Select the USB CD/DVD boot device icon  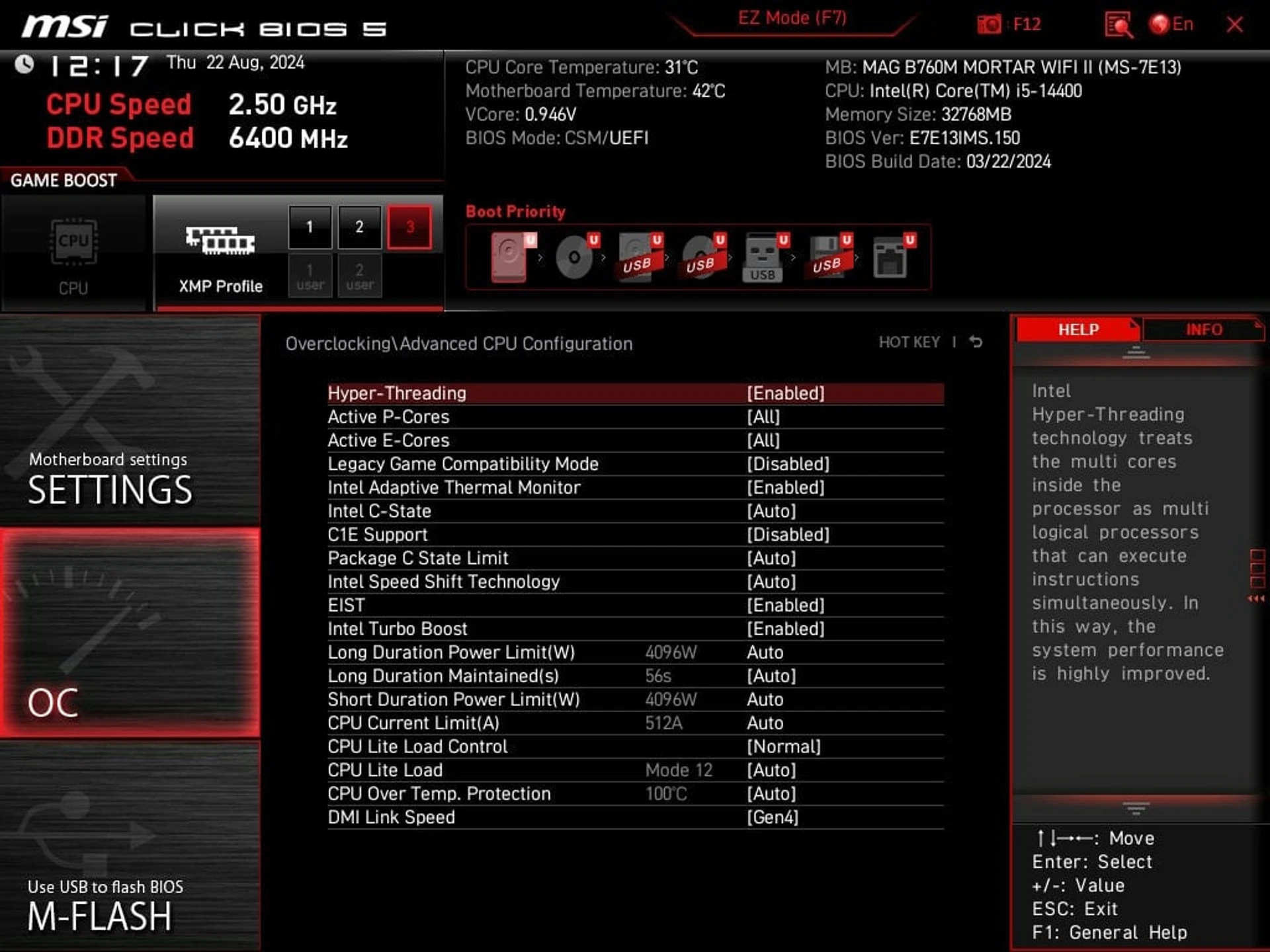[703, 257]
